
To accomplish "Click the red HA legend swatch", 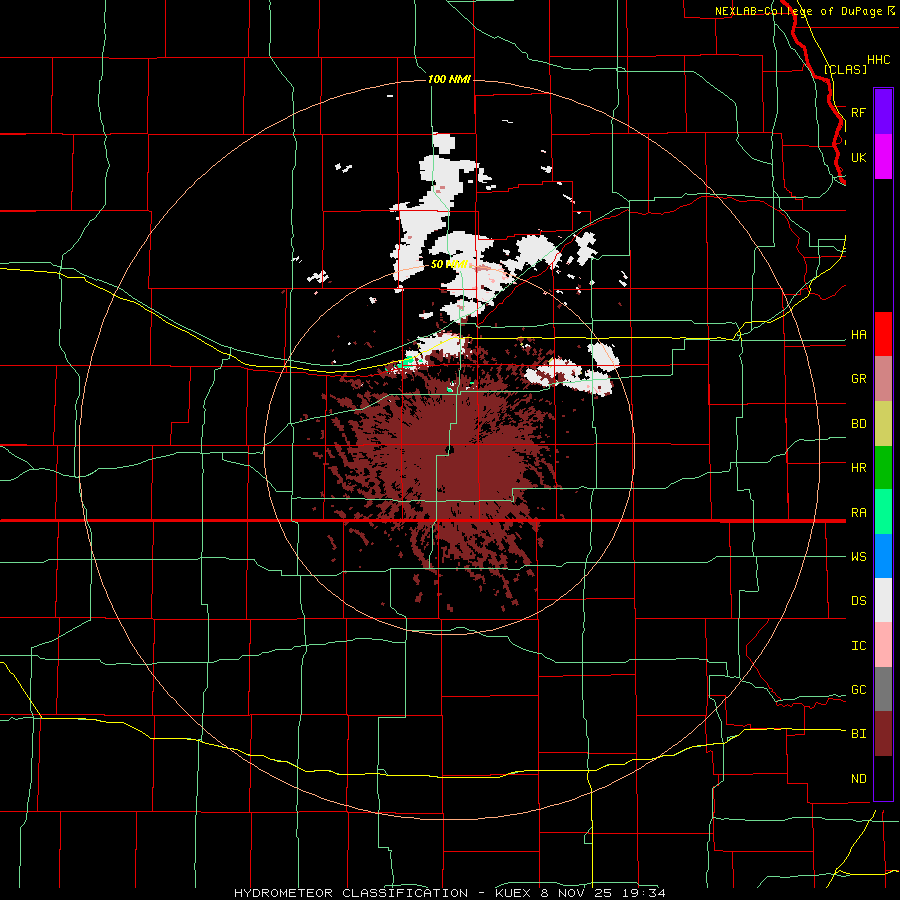I will 883,334.
